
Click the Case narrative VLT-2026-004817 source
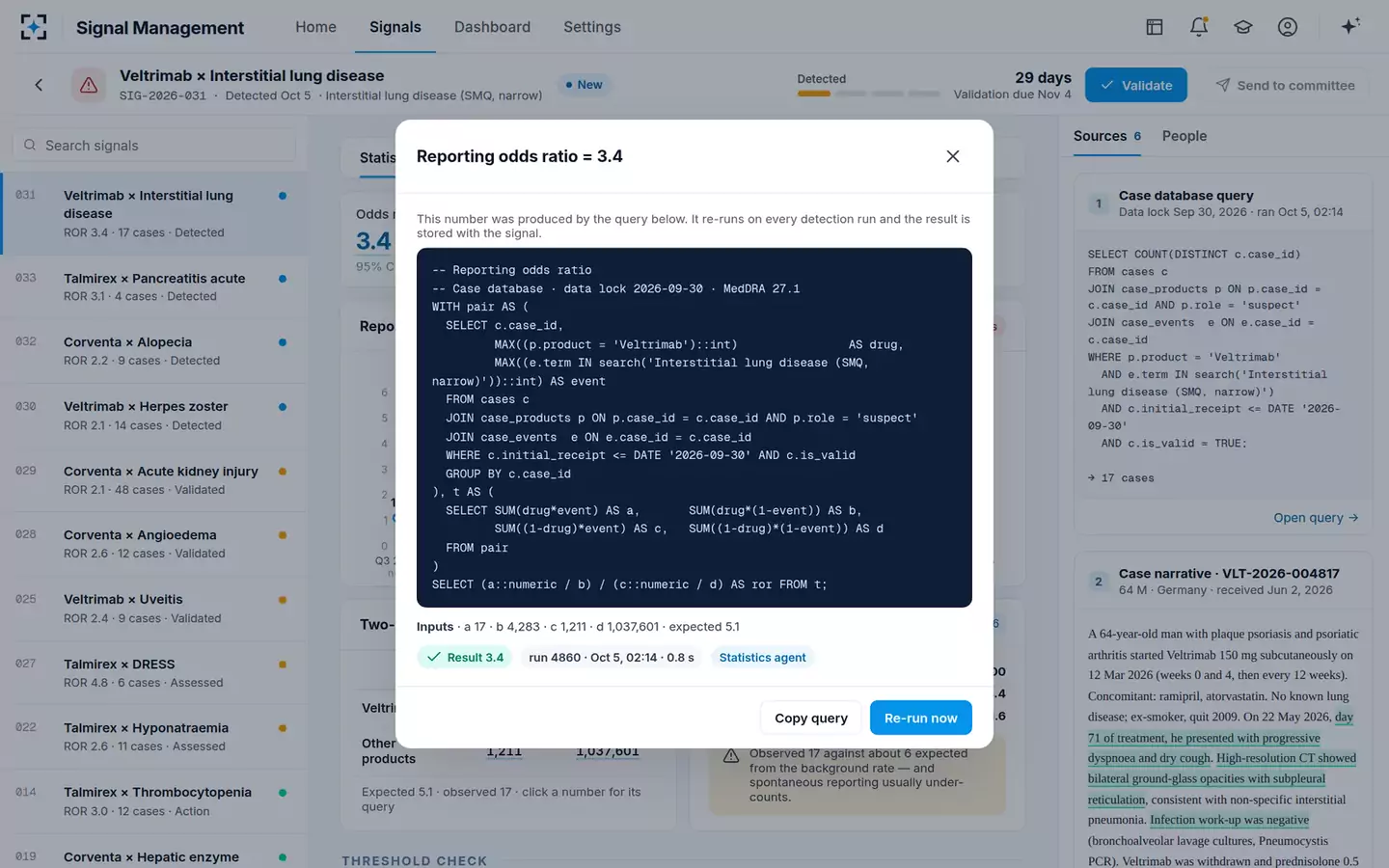(1228, 573)
